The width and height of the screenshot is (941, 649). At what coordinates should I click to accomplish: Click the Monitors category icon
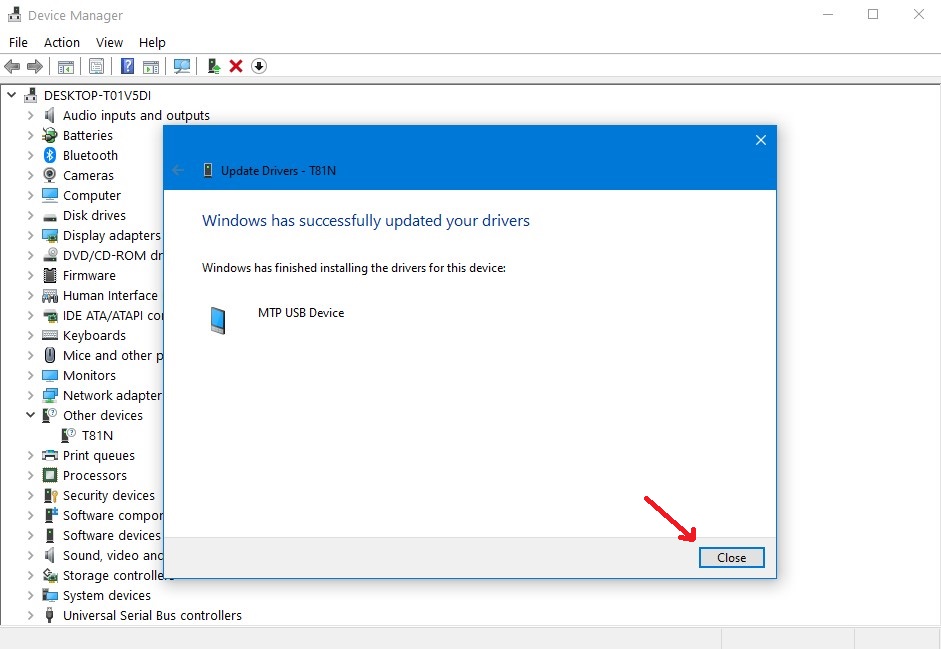50,375
